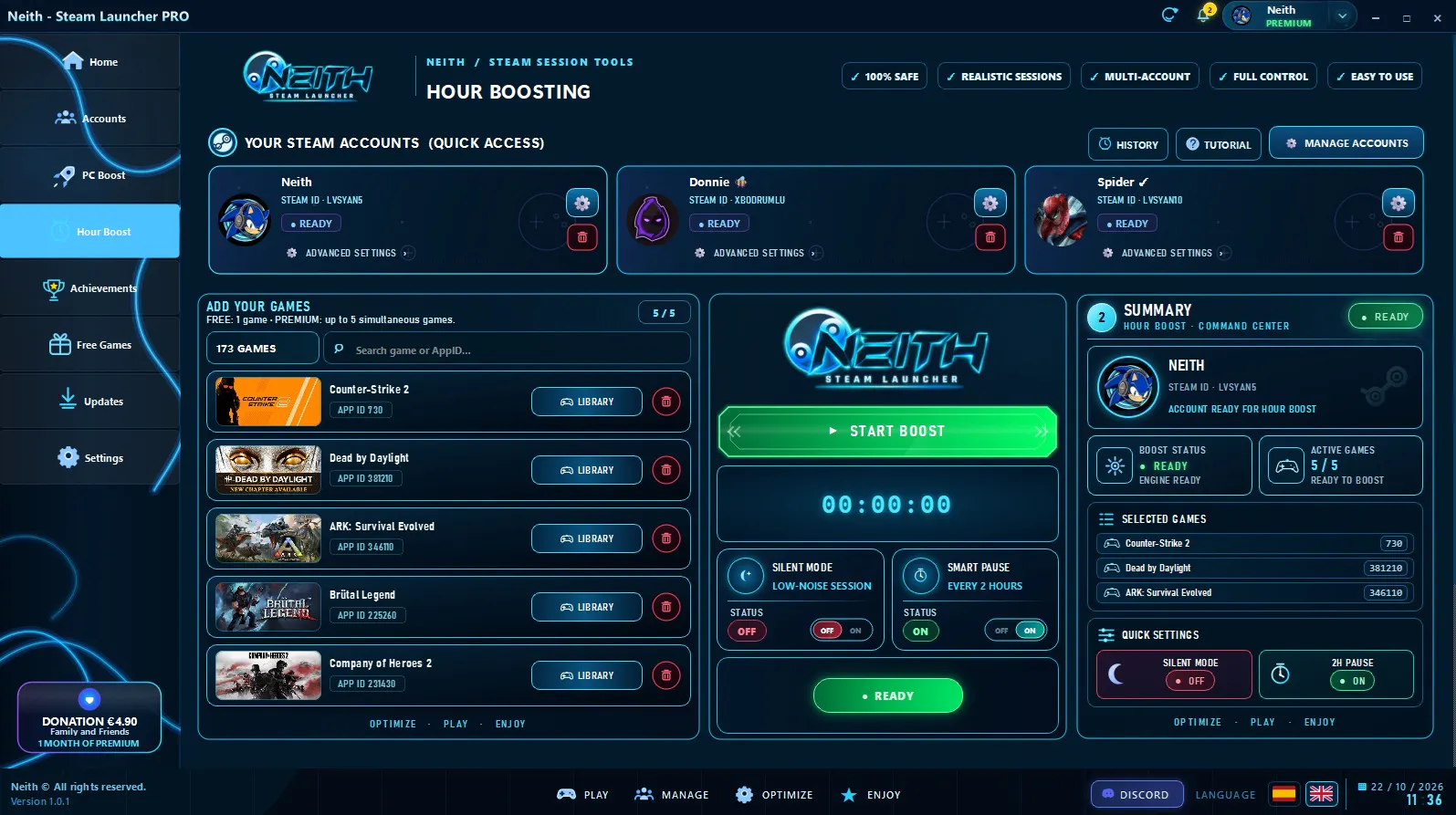Go to Home in the sidebar
This screenshot has width=1456, height=815.
(x=89, y=62)
